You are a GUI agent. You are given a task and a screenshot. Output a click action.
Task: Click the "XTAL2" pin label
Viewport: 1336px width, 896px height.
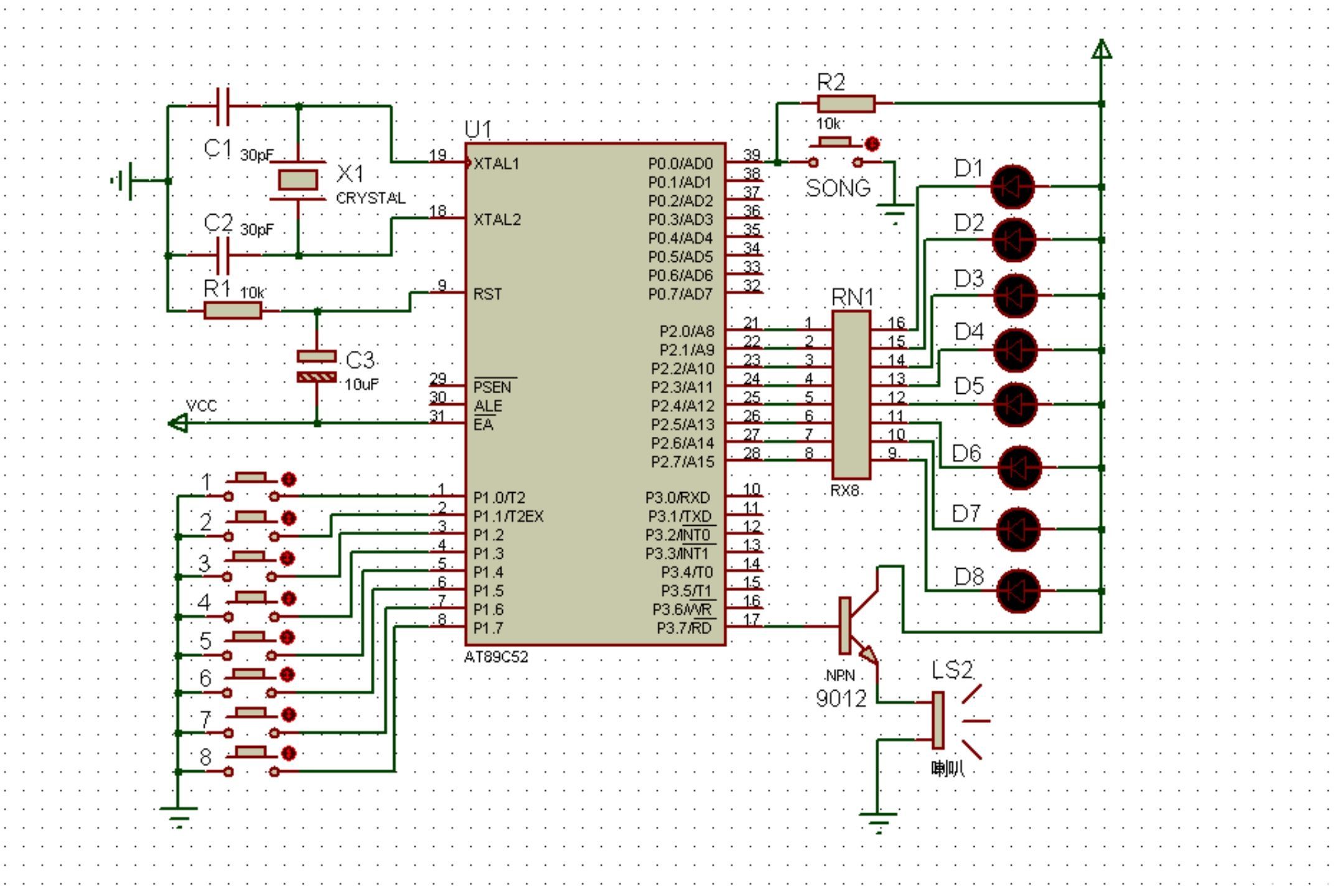pos(497,220)
